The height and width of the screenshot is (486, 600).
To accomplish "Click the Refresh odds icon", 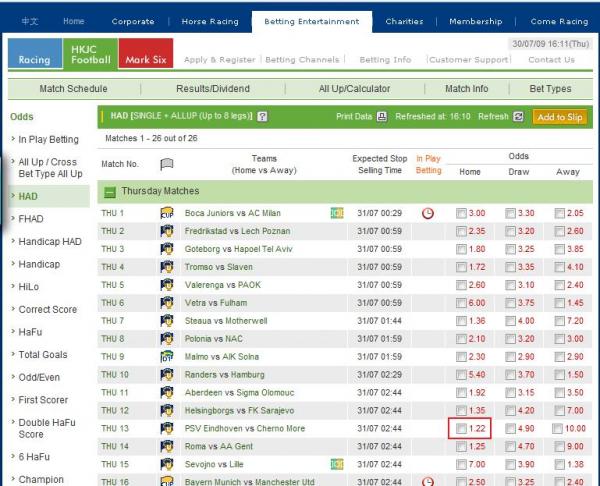I will click(x=518, y=116).
